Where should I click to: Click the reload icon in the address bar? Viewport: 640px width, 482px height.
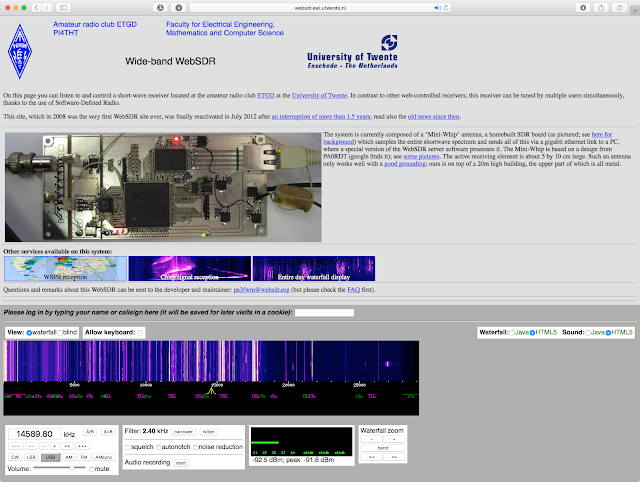(446, 8)
